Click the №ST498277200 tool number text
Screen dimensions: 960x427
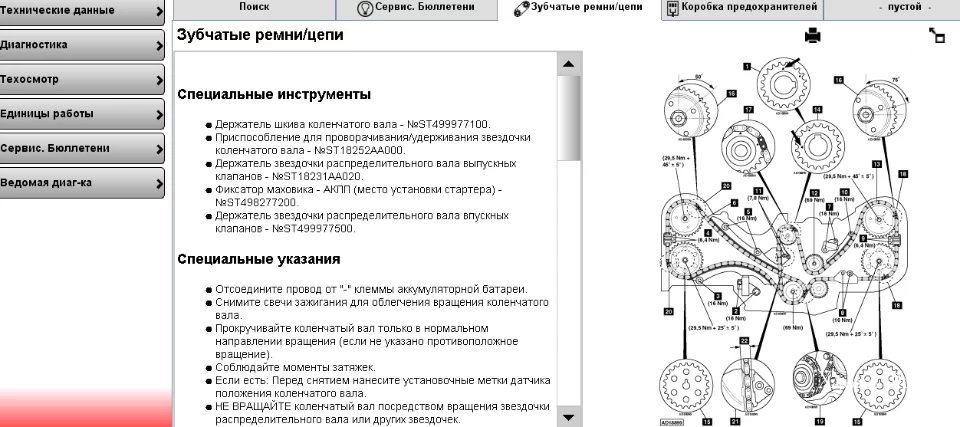pyautogui.click(x=258, y=202)
